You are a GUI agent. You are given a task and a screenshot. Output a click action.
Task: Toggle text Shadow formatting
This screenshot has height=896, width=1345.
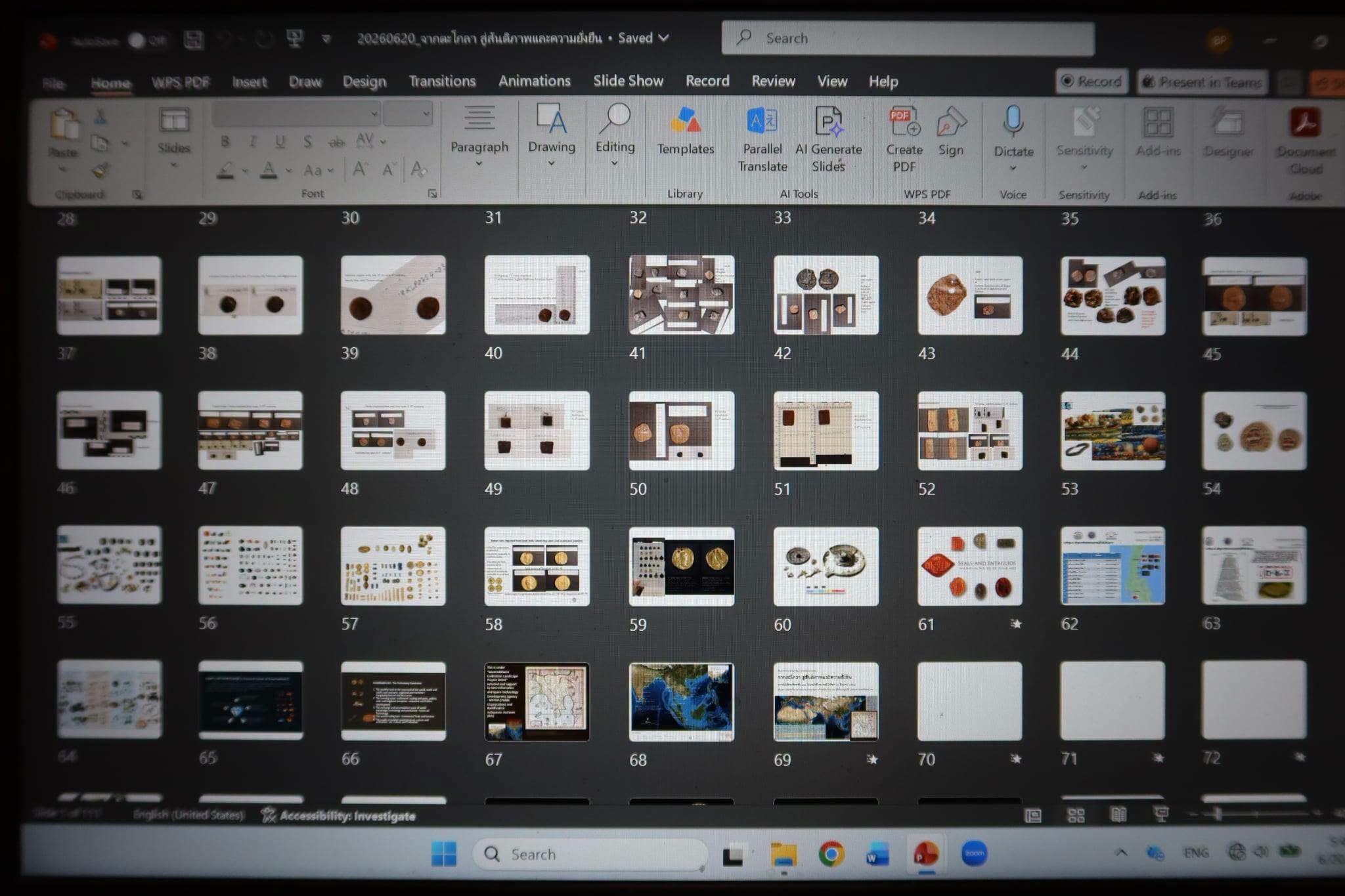307,141
